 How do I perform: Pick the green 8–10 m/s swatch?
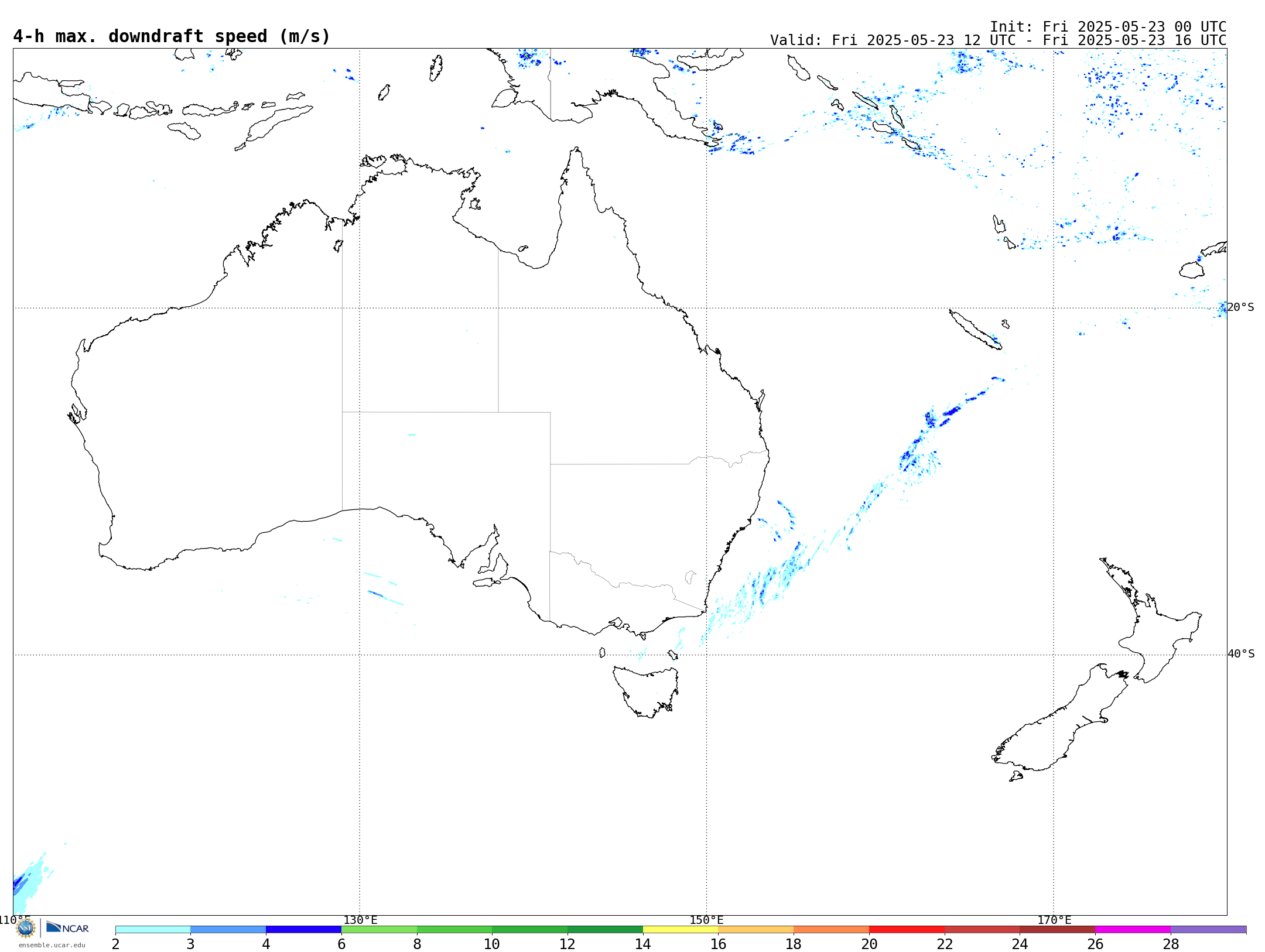coord(454,930)
